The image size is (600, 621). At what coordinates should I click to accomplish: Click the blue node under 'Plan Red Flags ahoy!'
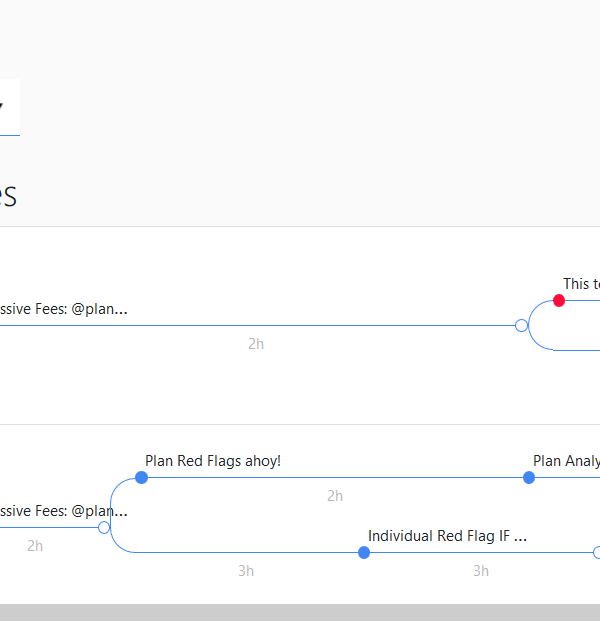click(x=141, y=477)
